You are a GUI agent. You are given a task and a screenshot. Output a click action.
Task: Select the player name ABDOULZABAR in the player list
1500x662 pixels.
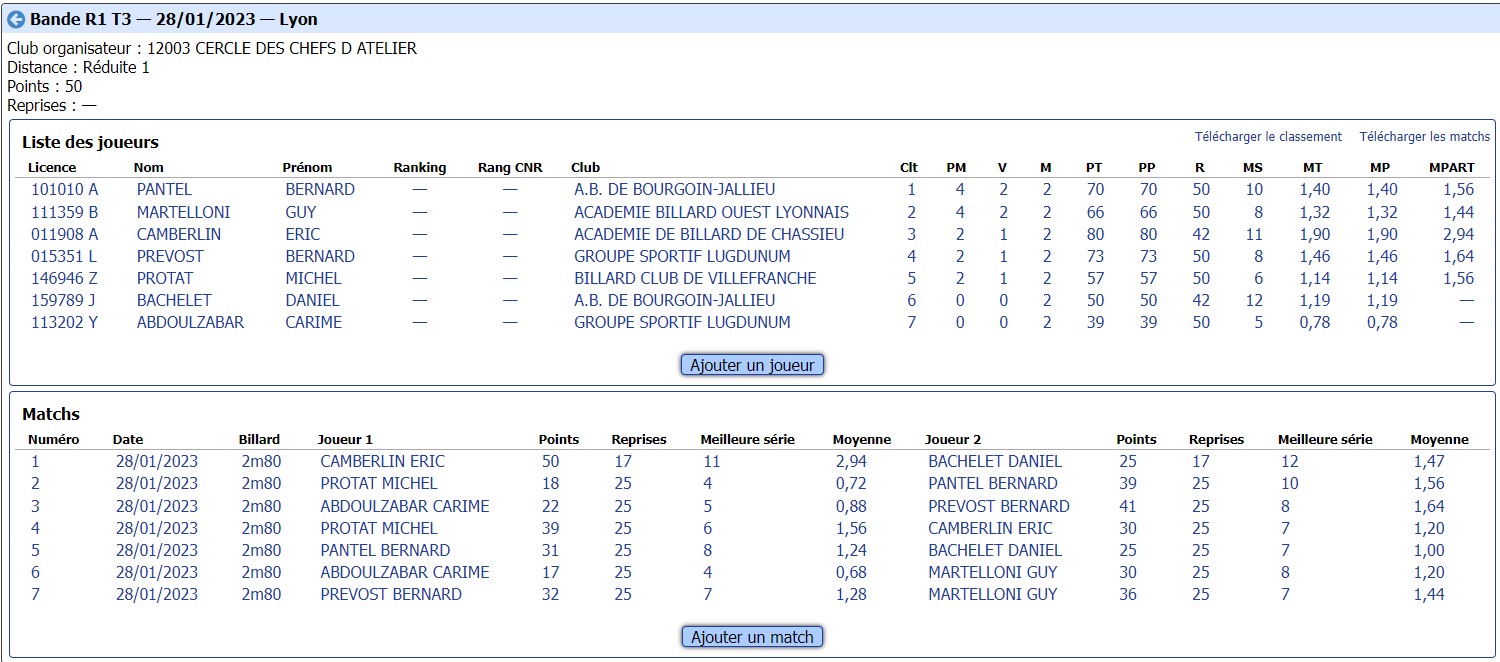pyautogui.click(x=190, y=322)
